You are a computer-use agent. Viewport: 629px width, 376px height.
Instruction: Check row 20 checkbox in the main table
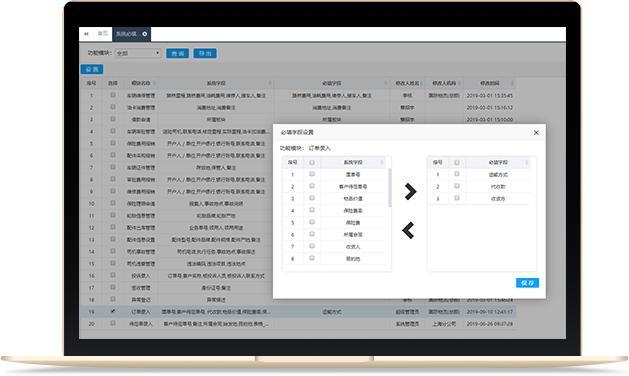tap(113, 323)
